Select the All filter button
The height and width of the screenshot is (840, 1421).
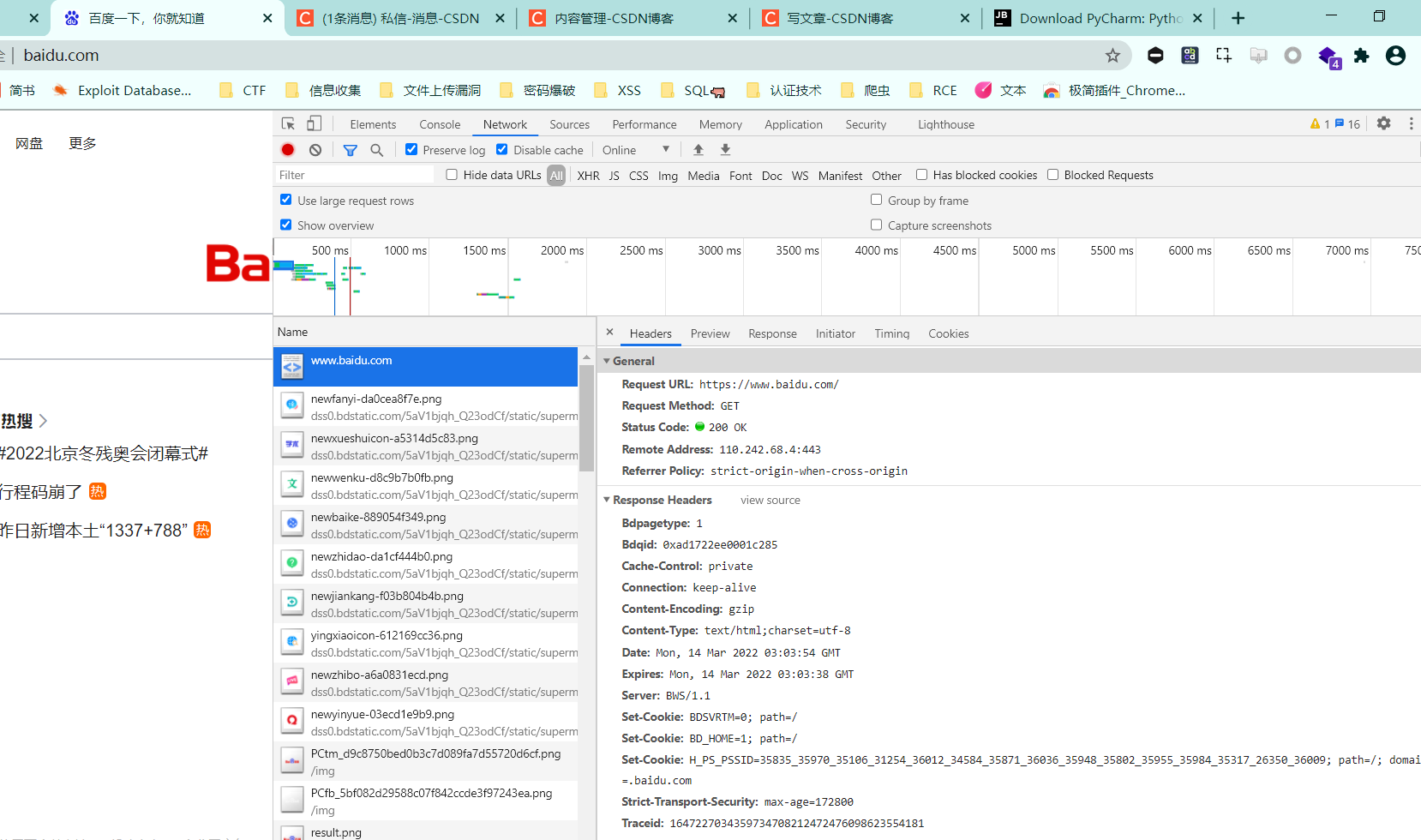[x=556, y=176]
